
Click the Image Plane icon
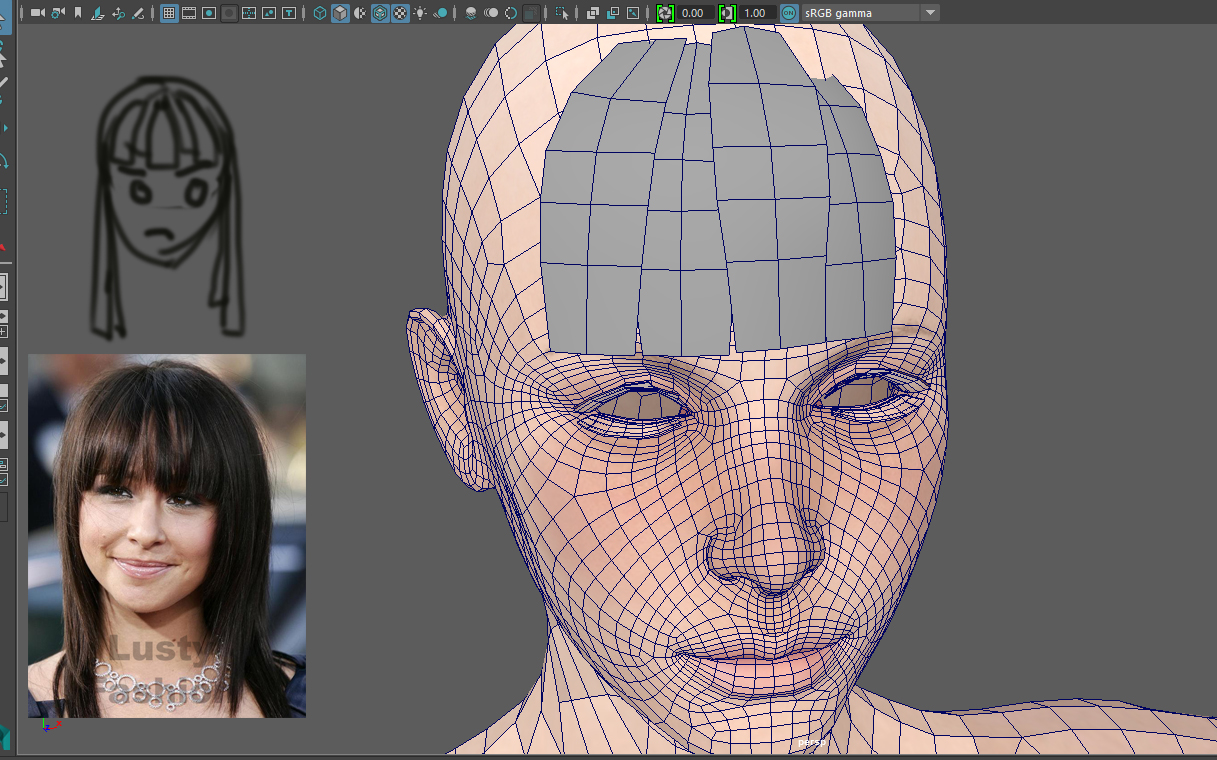pos(98,13)
